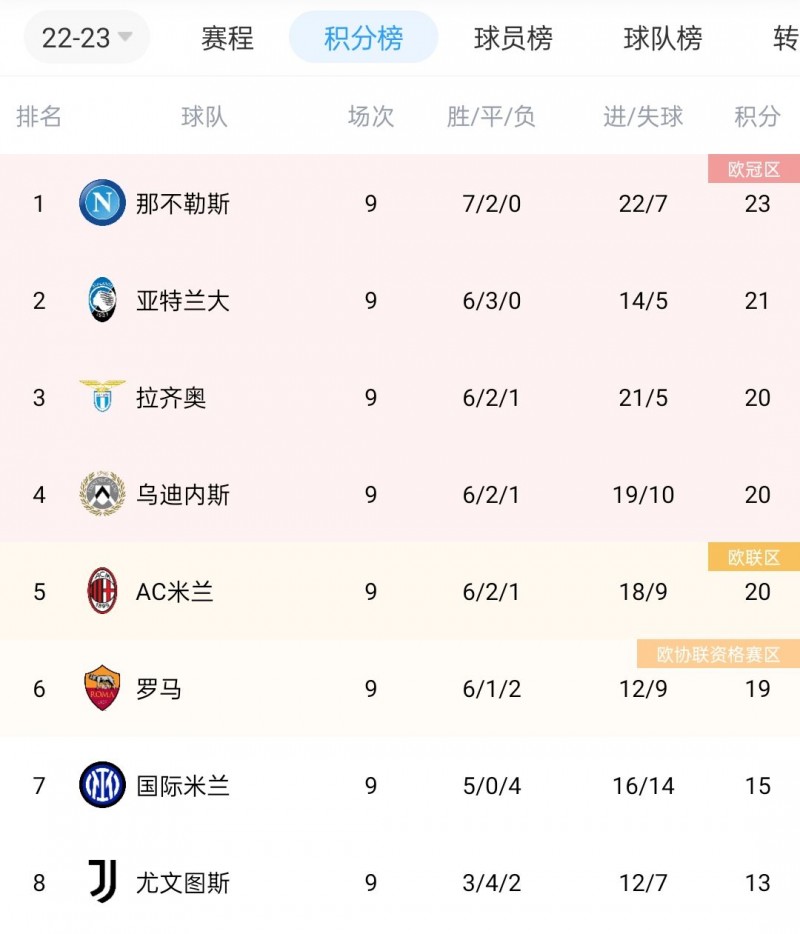Viewport: 800px width, 934px height.
Task: Switch to the 球队榜 tab
Action: point(662,38)
